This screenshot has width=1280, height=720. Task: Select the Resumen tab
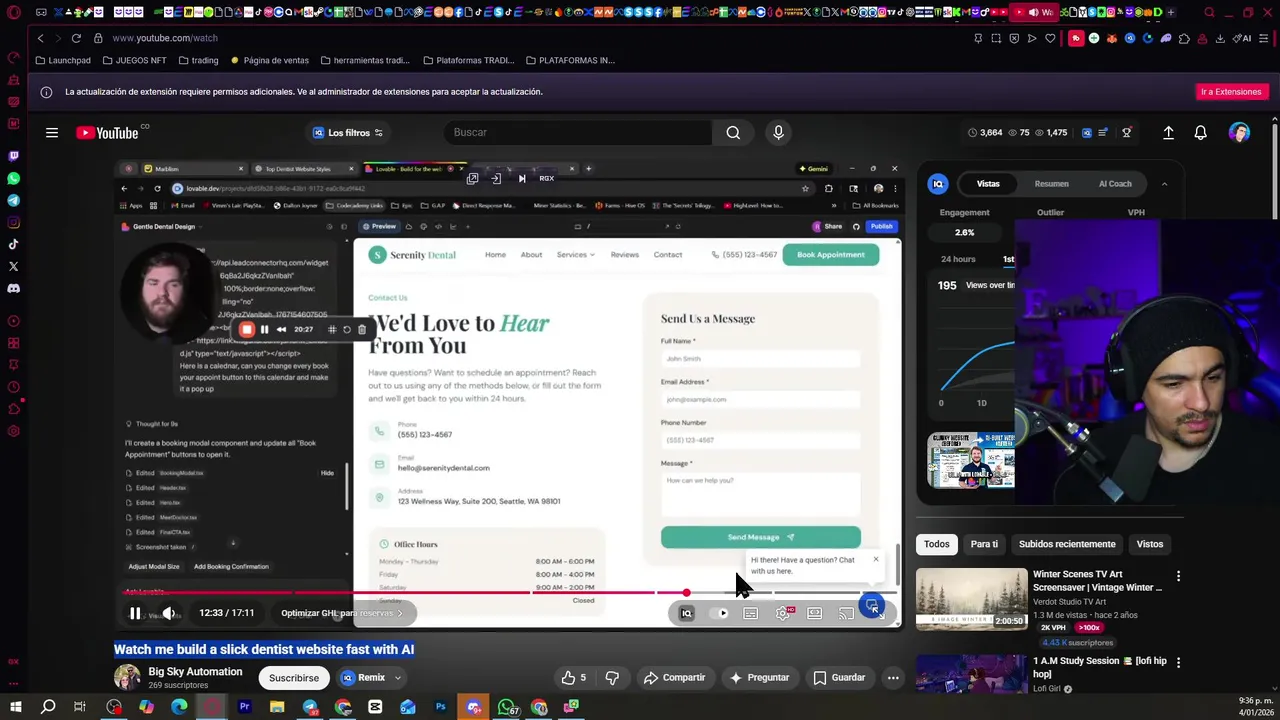1051,184
